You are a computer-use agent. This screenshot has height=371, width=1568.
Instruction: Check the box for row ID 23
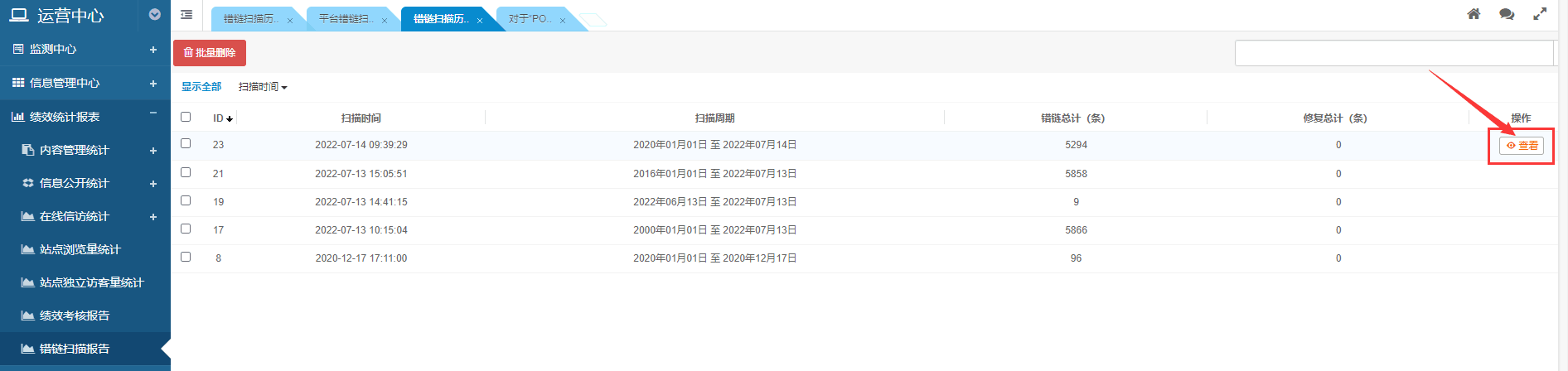click(x=186, y=143)
